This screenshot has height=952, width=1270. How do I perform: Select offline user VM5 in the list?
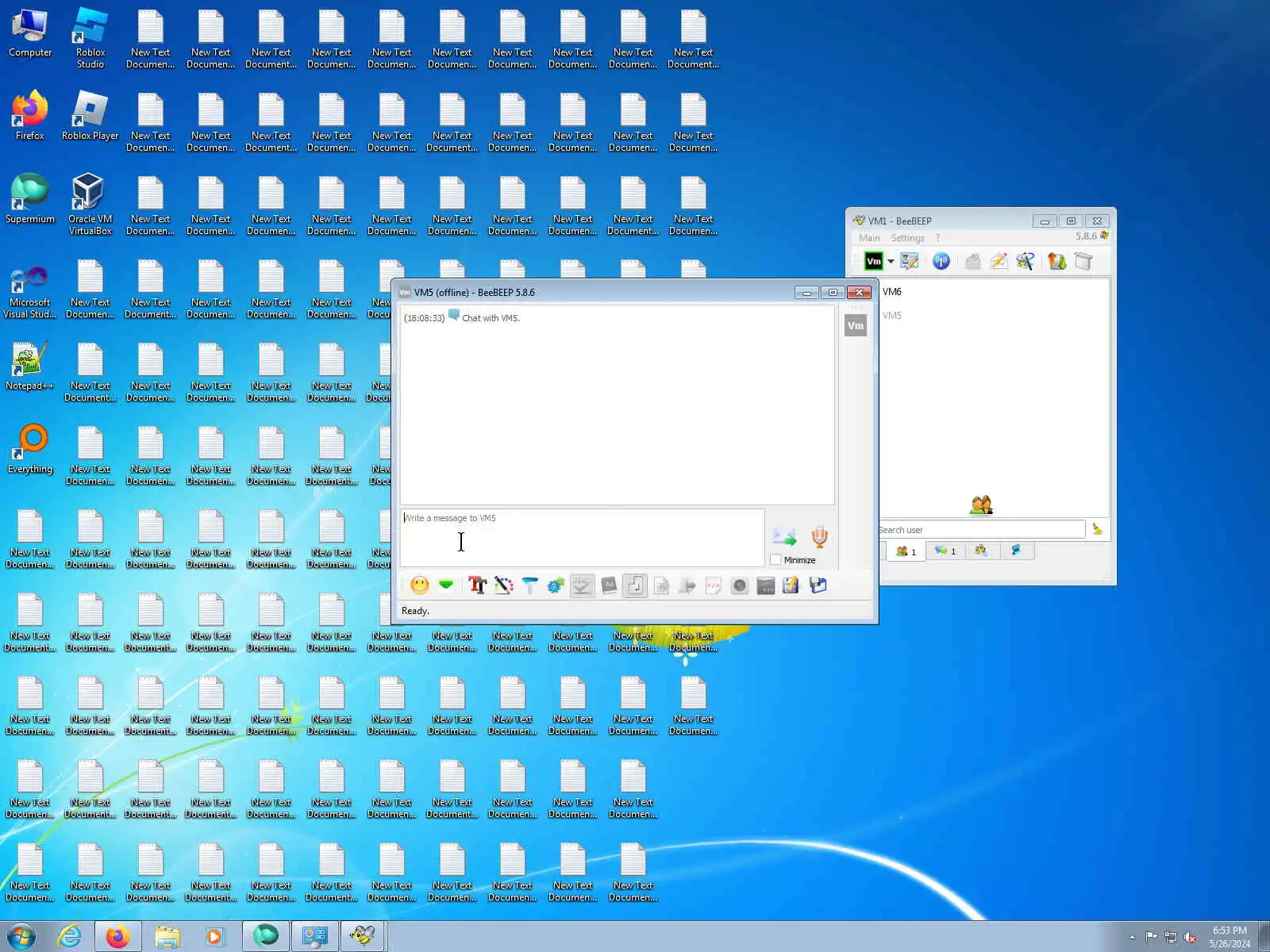(x=892, y=316)
